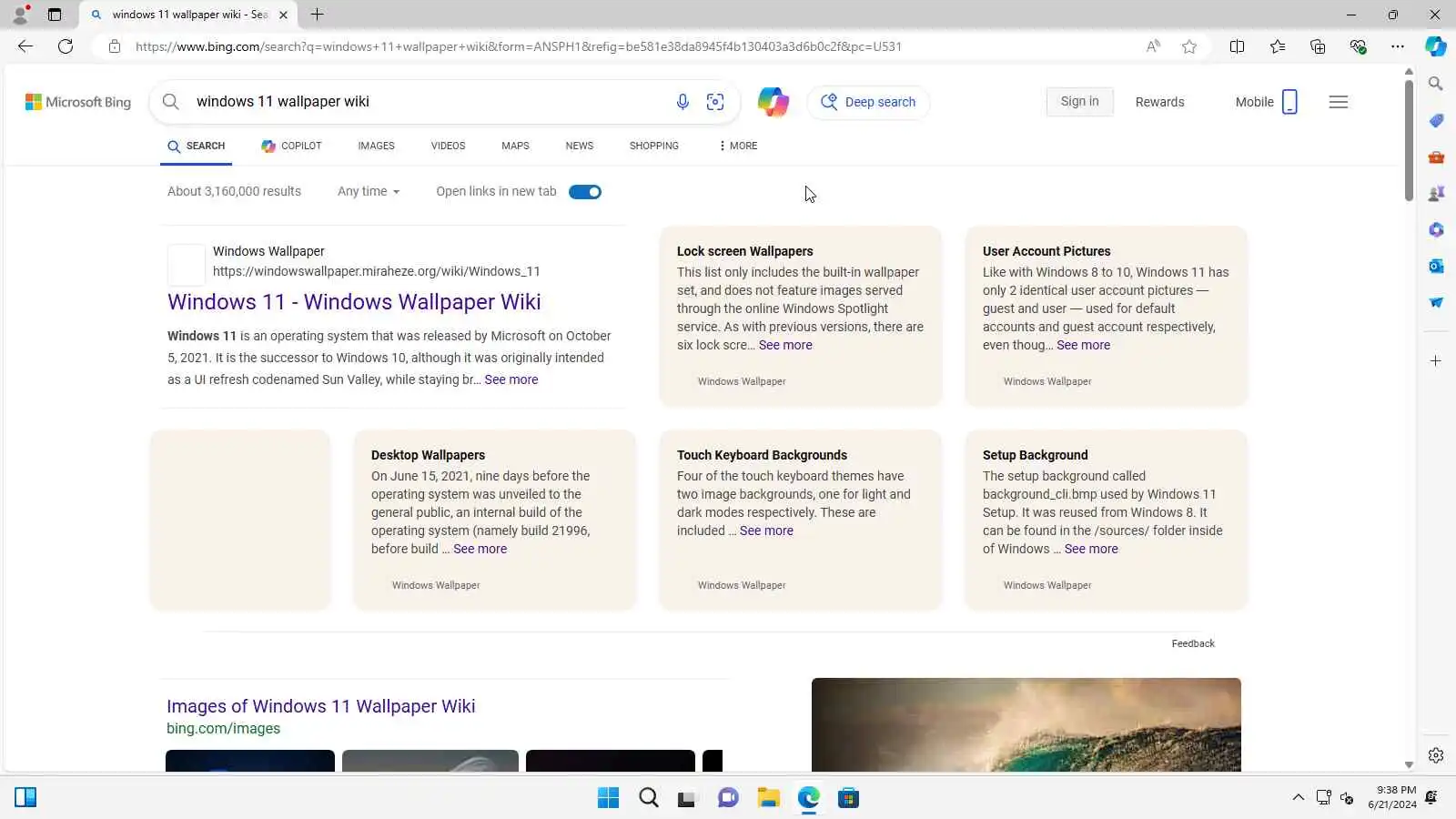Open the Rewards link
Screen dimensions: 1456x819
click(x=1160, y=102)
